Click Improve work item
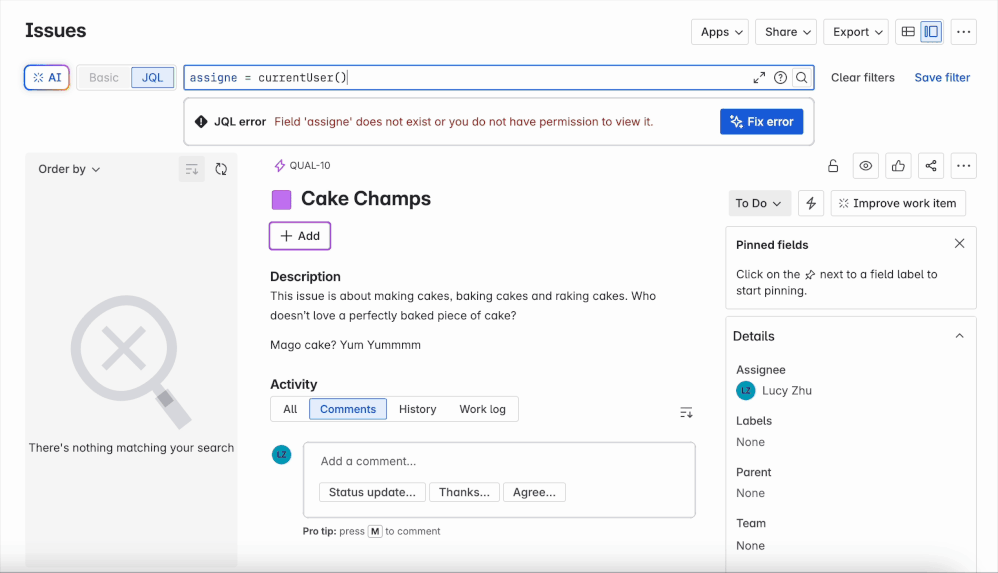 (897, 203)
